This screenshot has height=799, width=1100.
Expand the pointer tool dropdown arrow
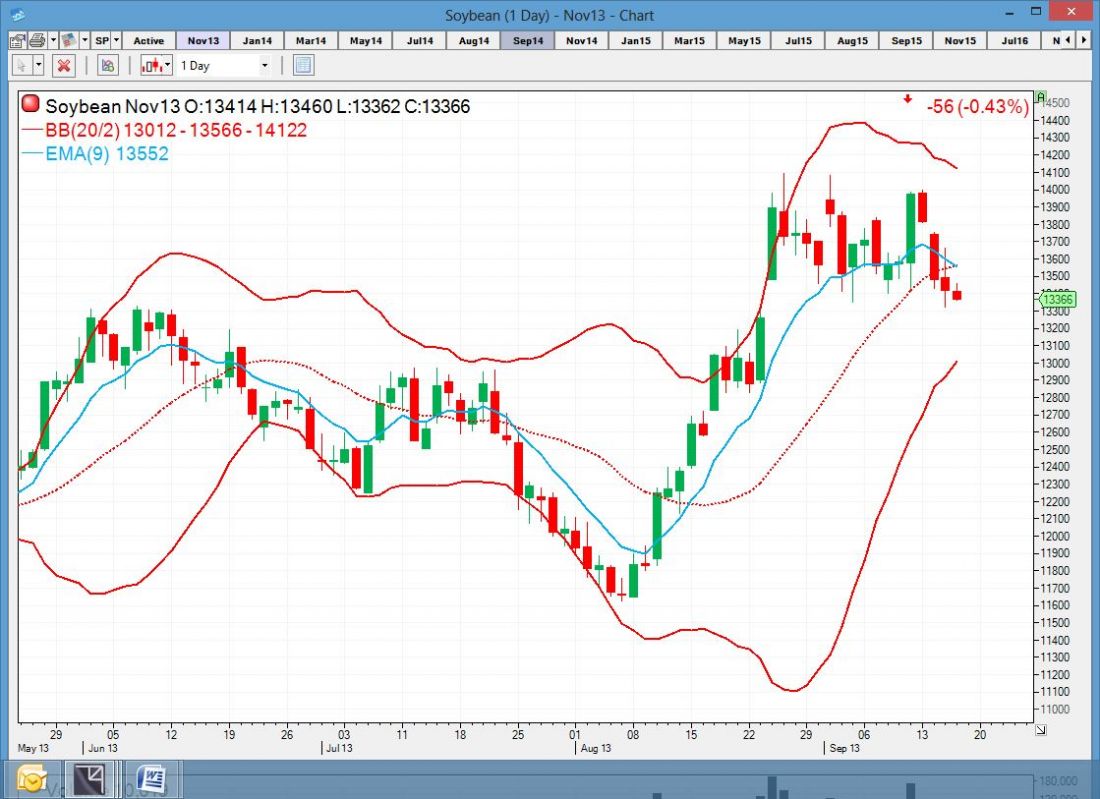[38, 65]
